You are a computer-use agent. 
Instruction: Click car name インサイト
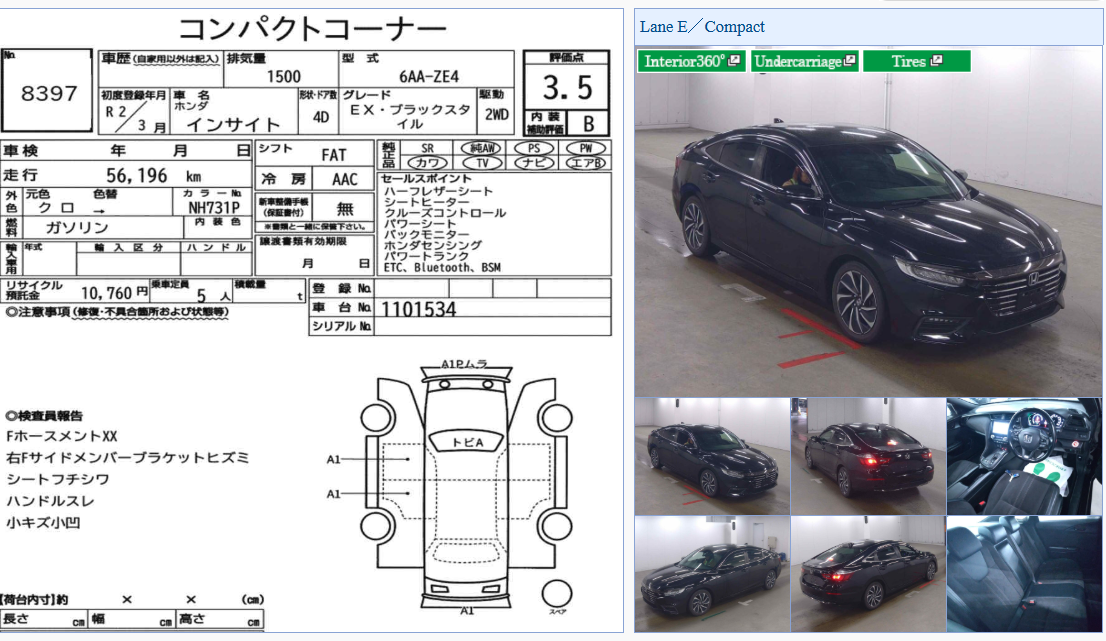[x=233, y=125]
